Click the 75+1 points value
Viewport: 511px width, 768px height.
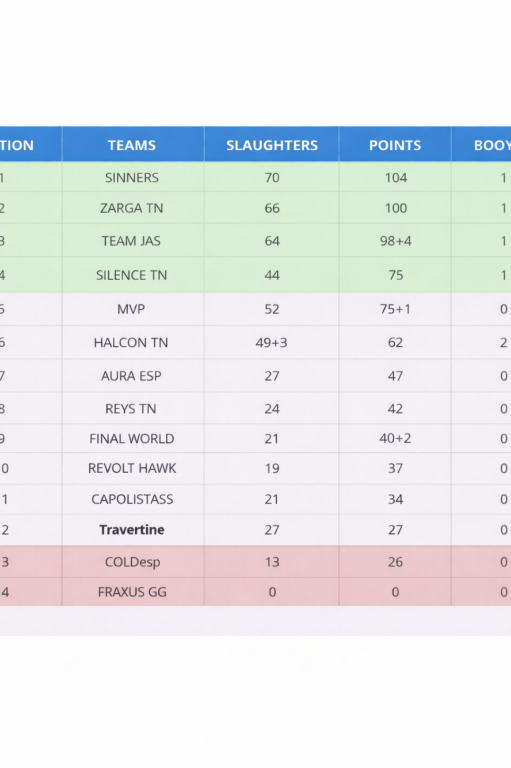coord(395,309)
